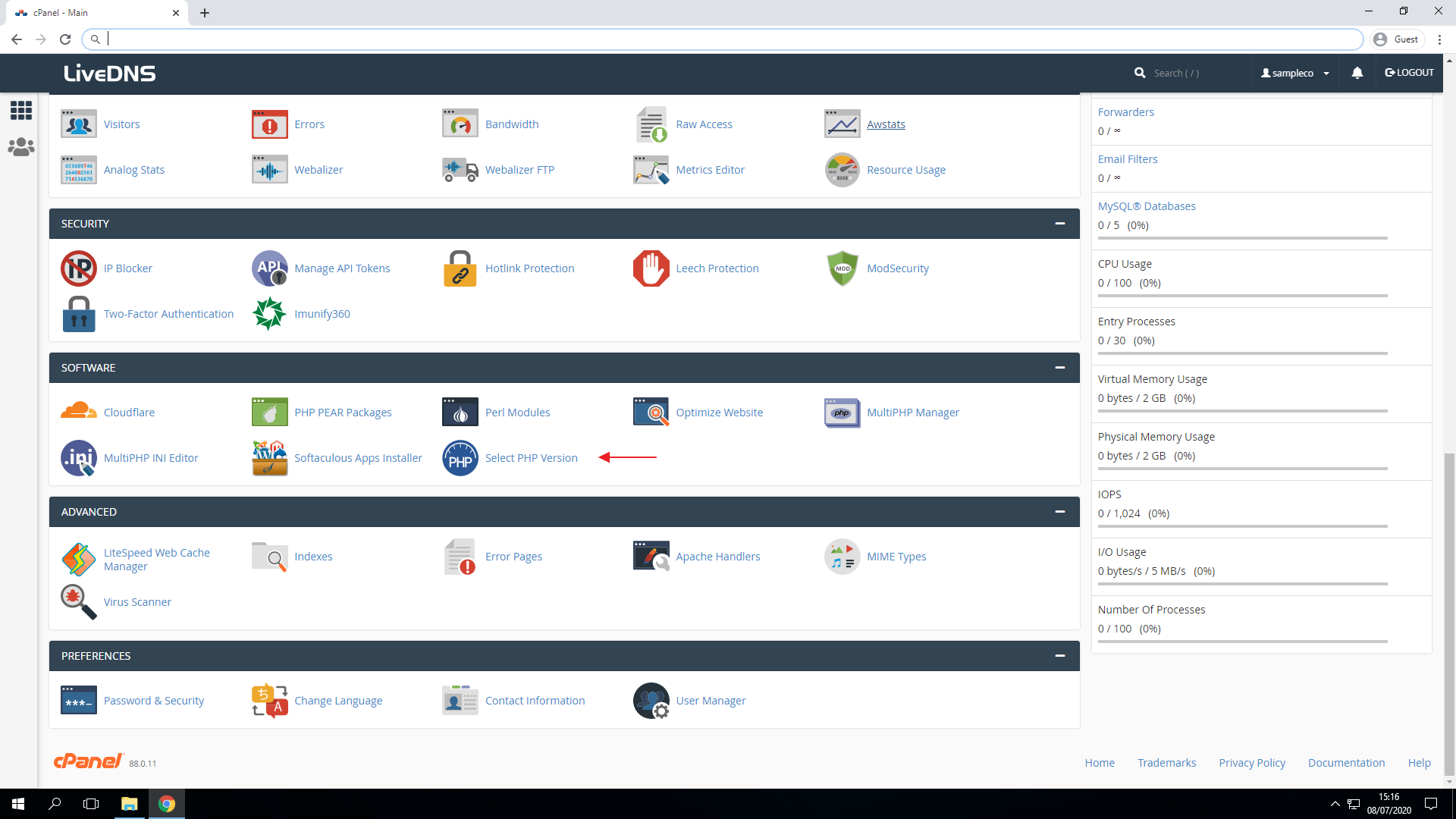This screenshot has width=1456, height=819.
Task: Click the browser address bar
Action: click(x=724, y=39)
